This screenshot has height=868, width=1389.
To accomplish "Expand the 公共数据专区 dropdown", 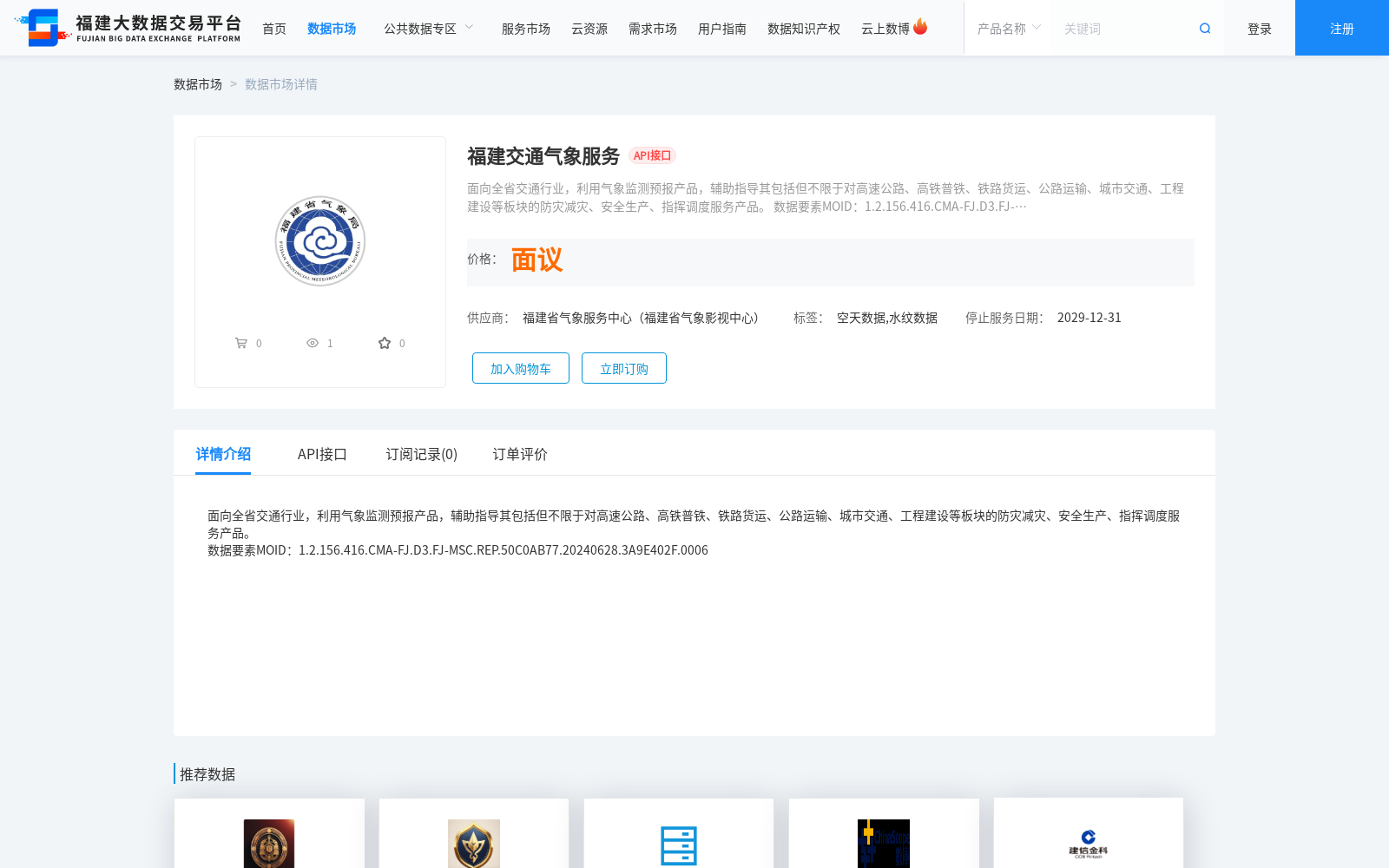I will click(x=429, y=29).
